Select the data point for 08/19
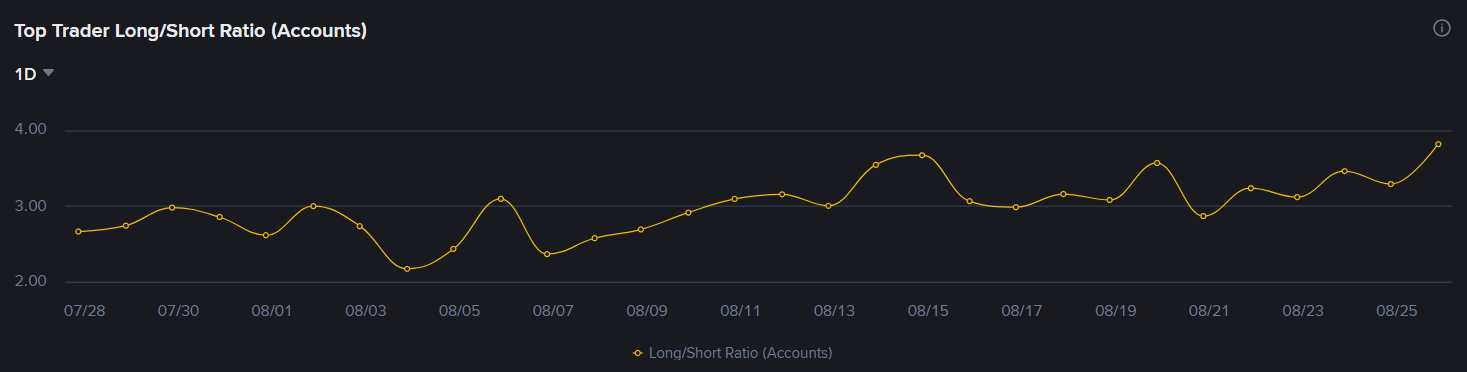Viewport: 1467px width, 372px height. tap(1110, 200)
